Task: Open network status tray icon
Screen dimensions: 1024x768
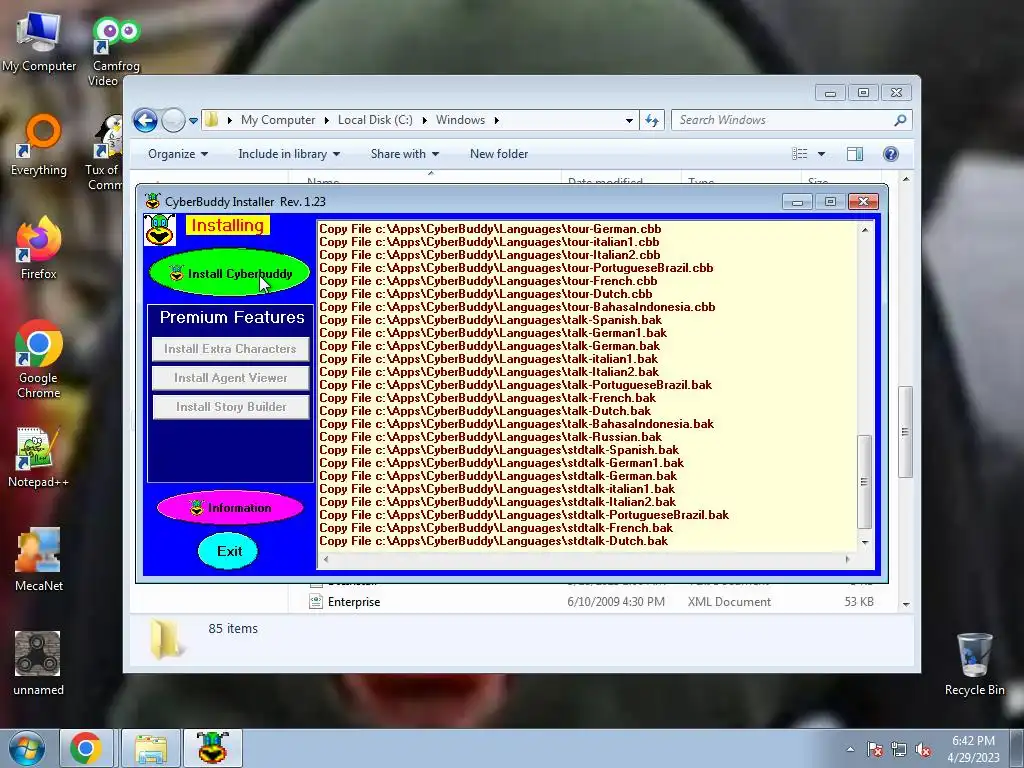Action: [x=899, y=750]
